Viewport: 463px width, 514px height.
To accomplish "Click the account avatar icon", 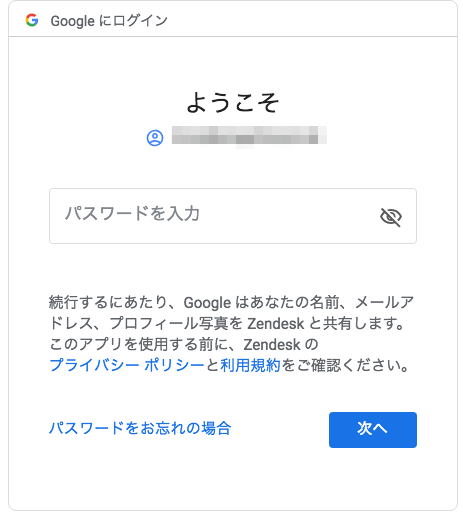I will tap(155, 138).
